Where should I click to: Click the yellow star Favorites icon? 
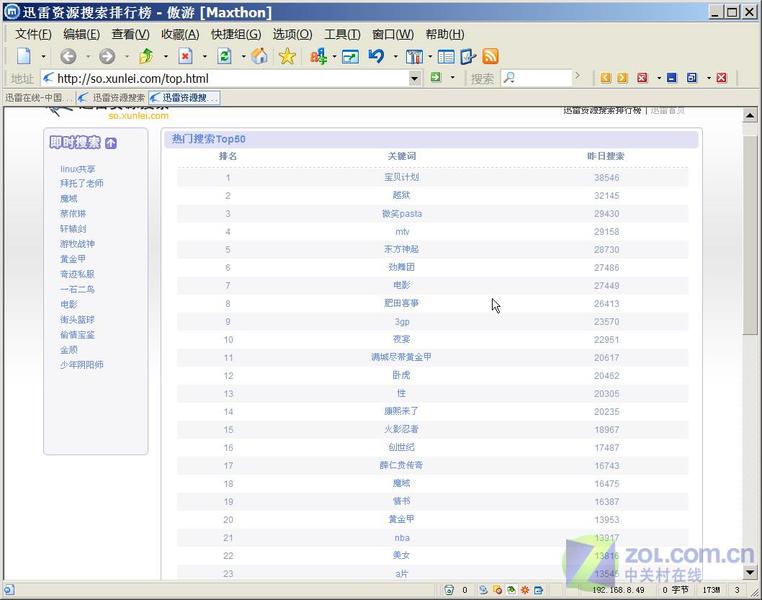(287, 56)
